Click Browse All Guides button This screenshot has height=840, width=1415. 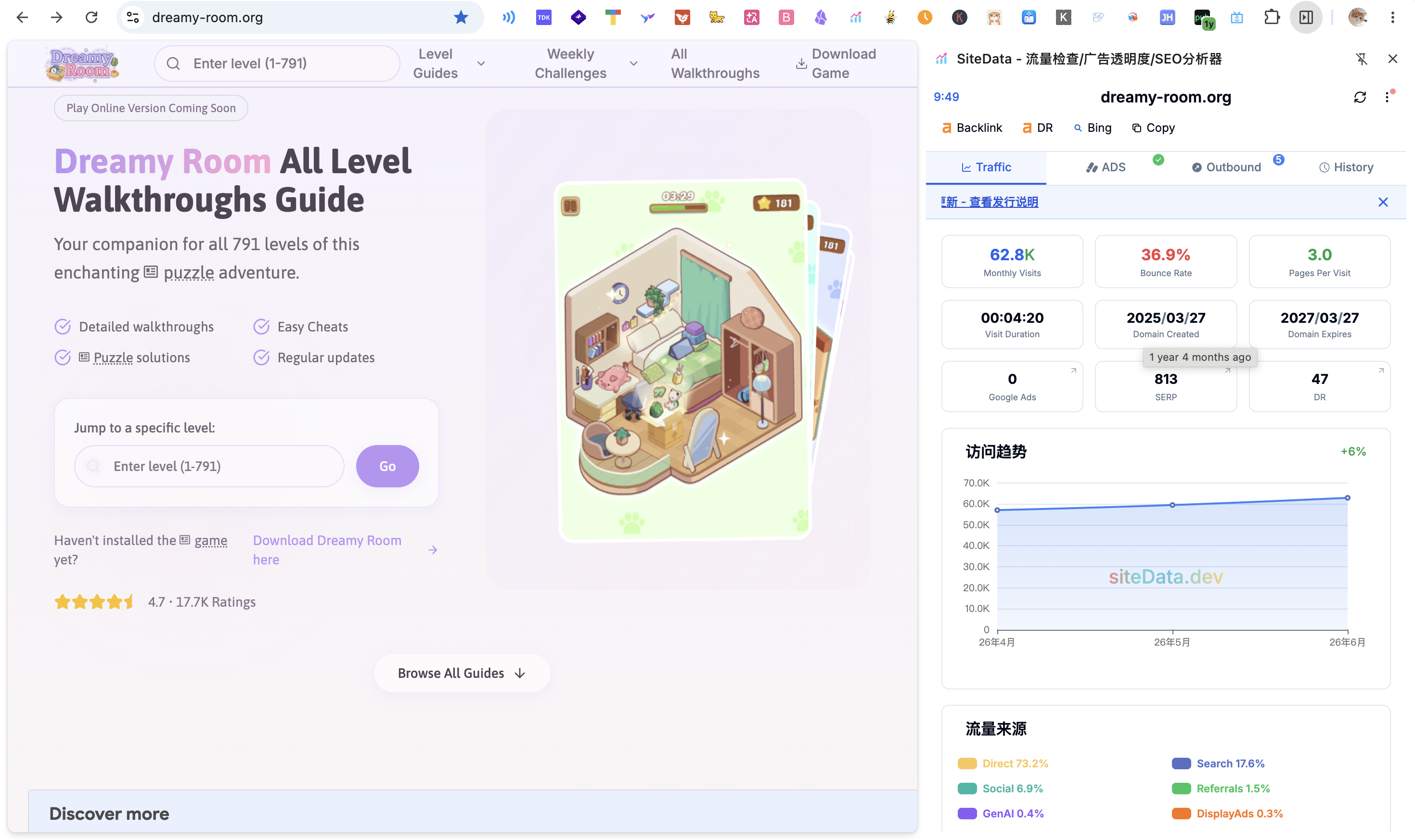point(462,673)
